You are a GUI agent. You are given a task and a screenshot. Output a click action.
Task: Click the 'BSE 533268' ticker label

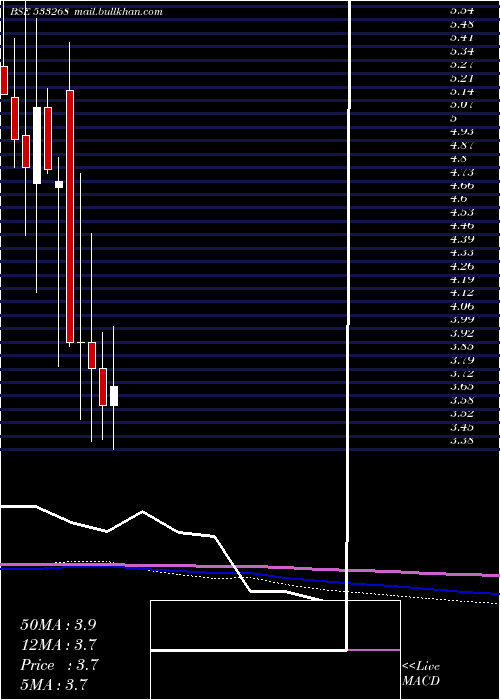[x=39, y=12]
